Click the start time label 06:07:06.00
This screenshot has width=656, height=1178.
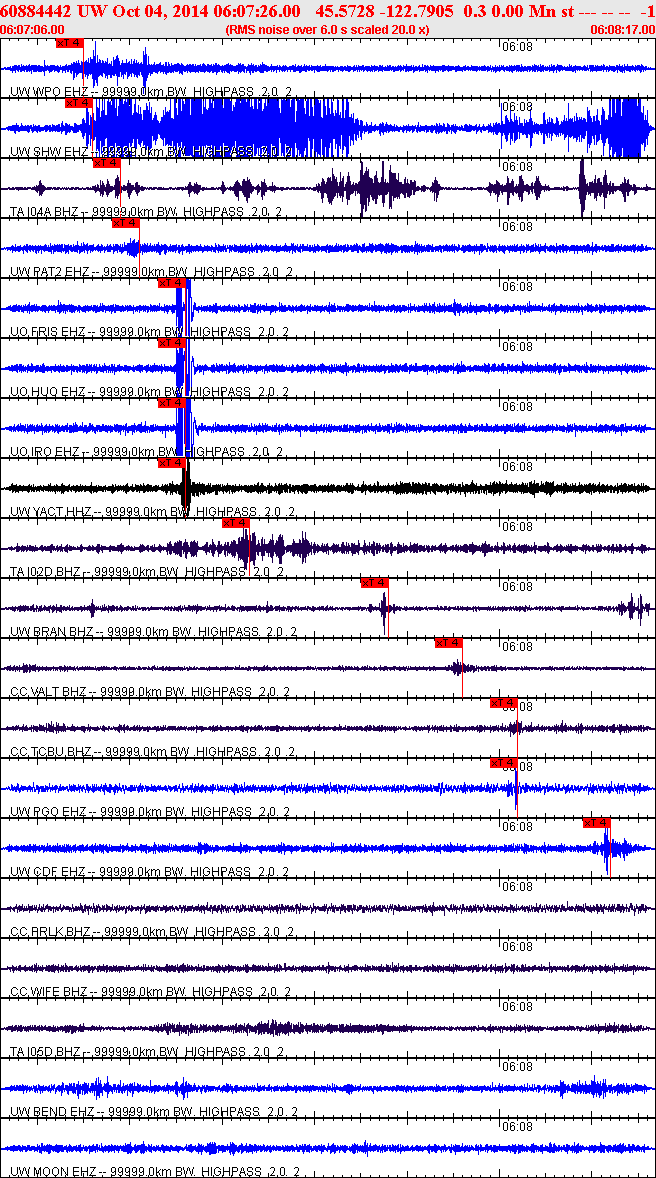tap(32, 29)
